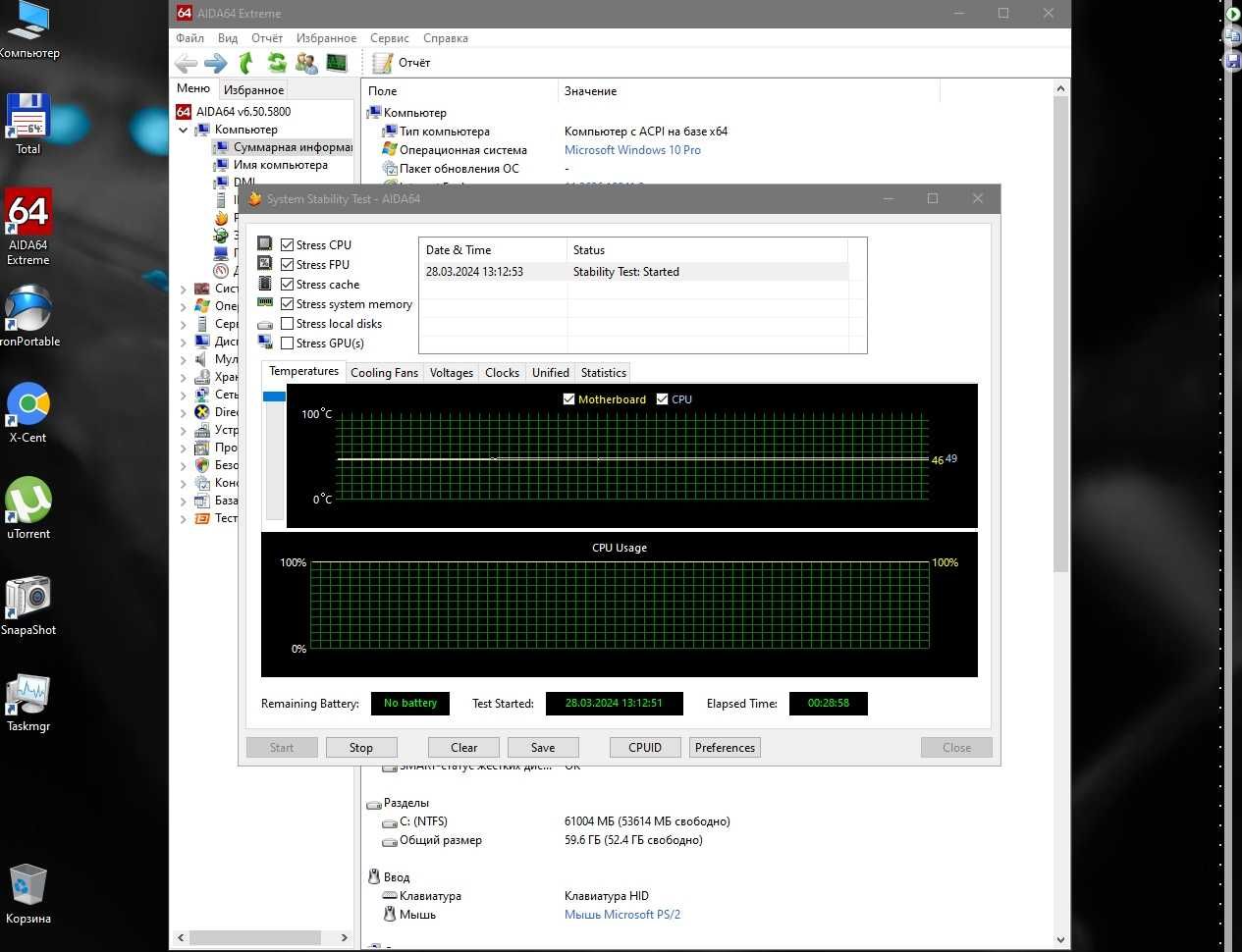Viewport: 1242px width, 952px height.
Task: Click the Clear button
Action: point(464,748)
